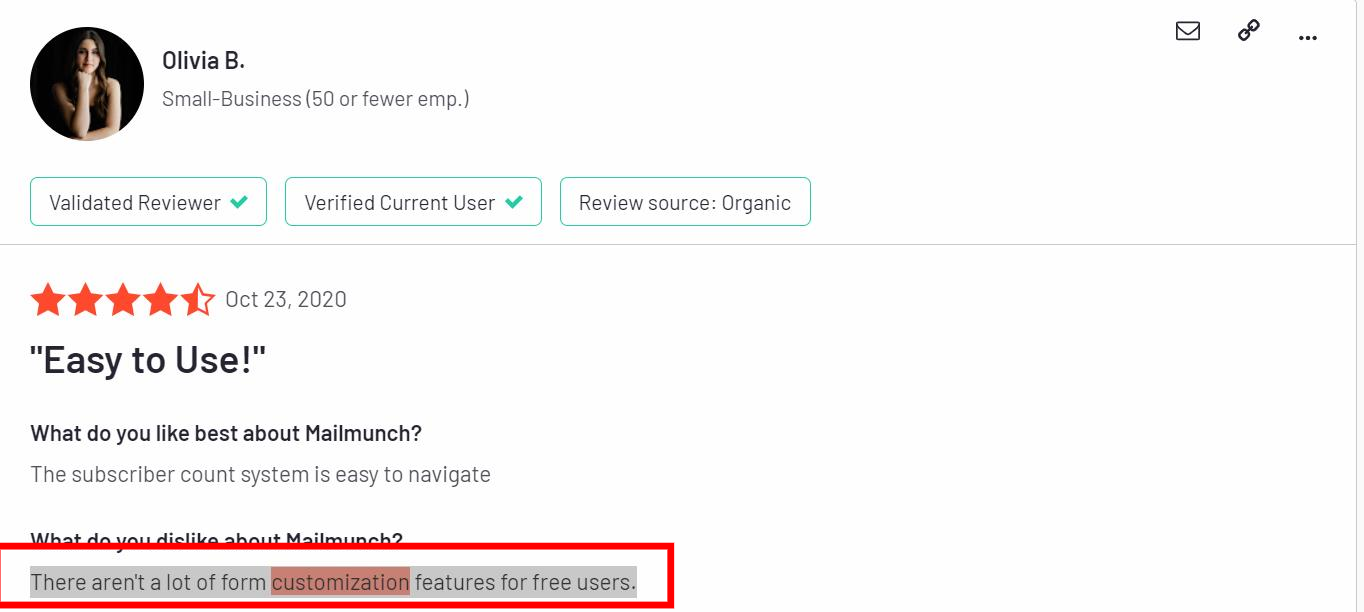Click the first star in the rating

click(47, 300)
